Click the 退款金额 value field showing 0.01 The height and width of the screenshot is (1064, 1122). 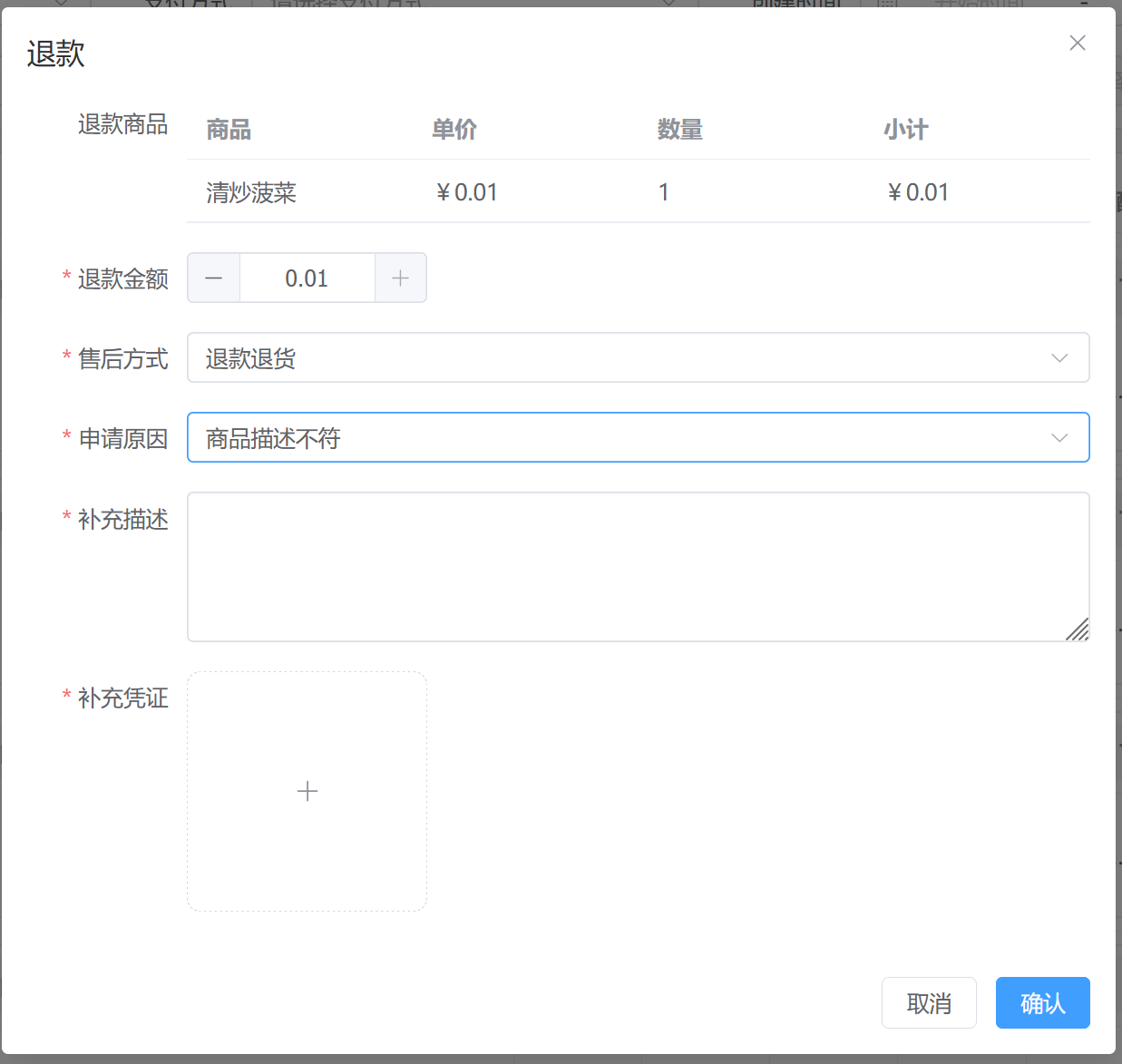point(307,278)
